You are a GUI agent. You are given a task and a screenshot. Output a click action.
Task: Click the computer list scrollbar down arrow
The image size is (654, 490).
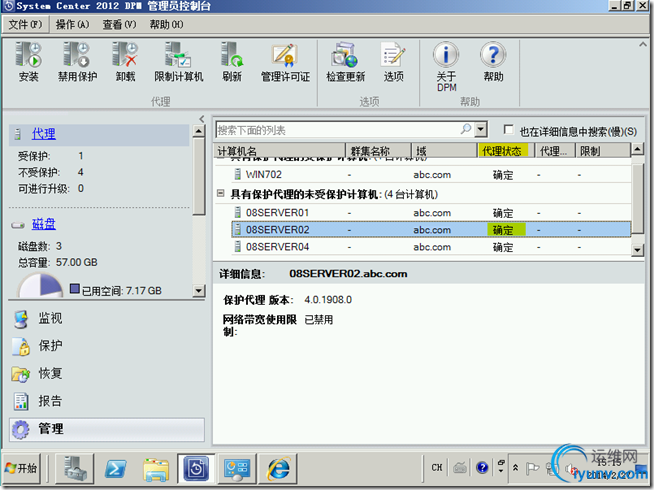point(637,250)
